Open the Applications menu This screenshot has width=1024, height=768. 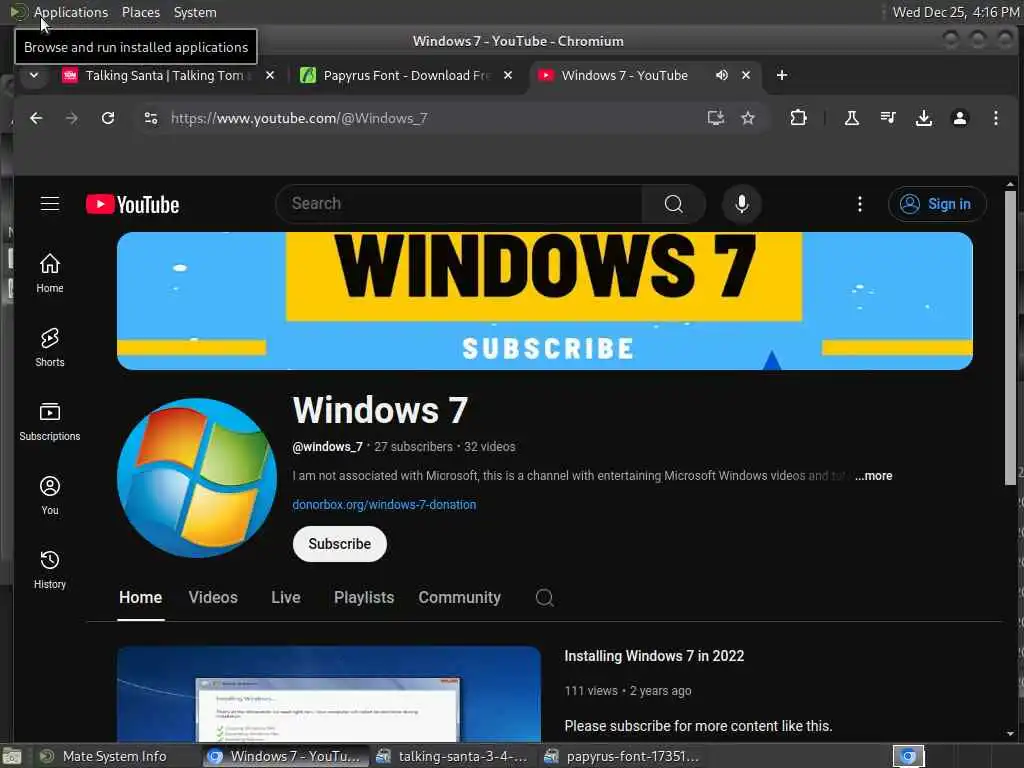71,12
